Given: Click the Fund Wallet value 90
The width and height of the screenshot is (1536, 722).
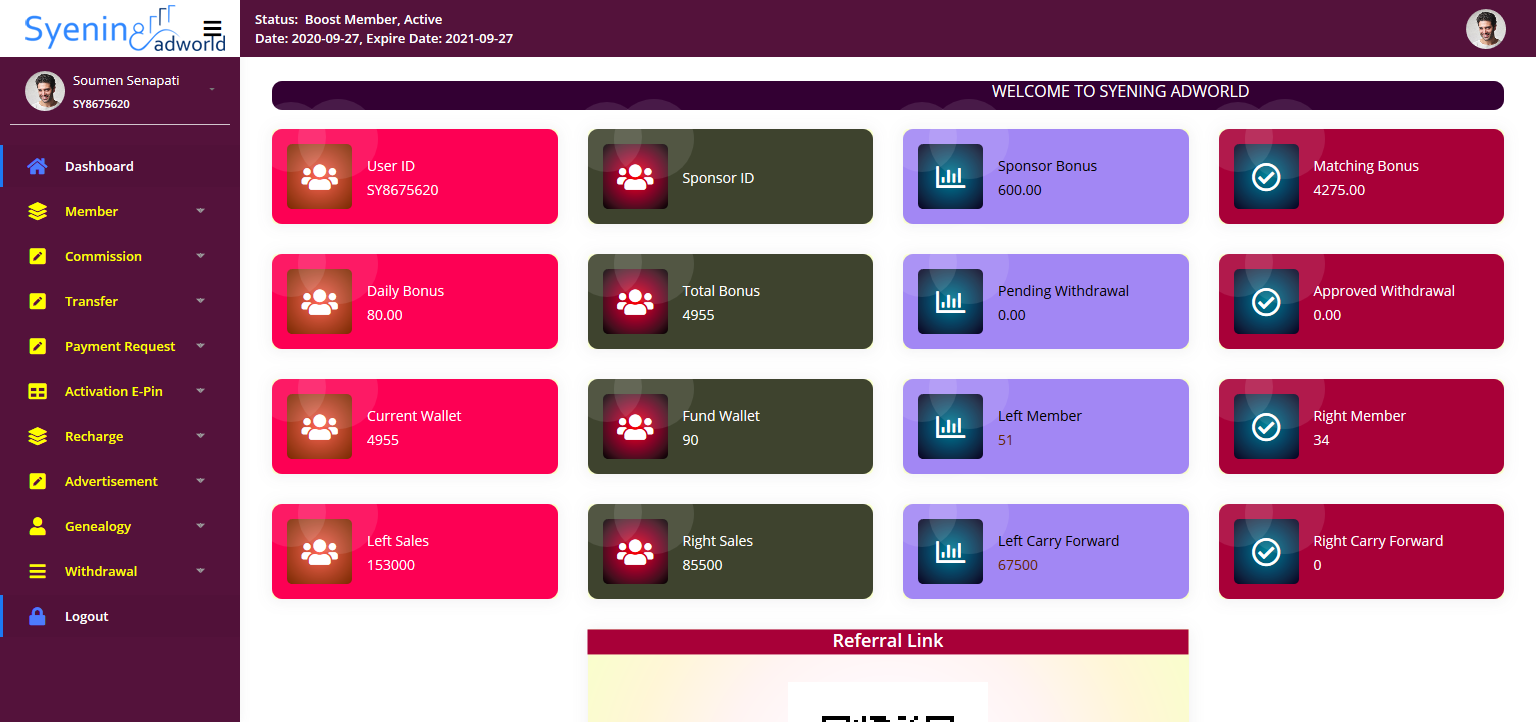Looking at the screenshot, I should [x=690, y=440].
